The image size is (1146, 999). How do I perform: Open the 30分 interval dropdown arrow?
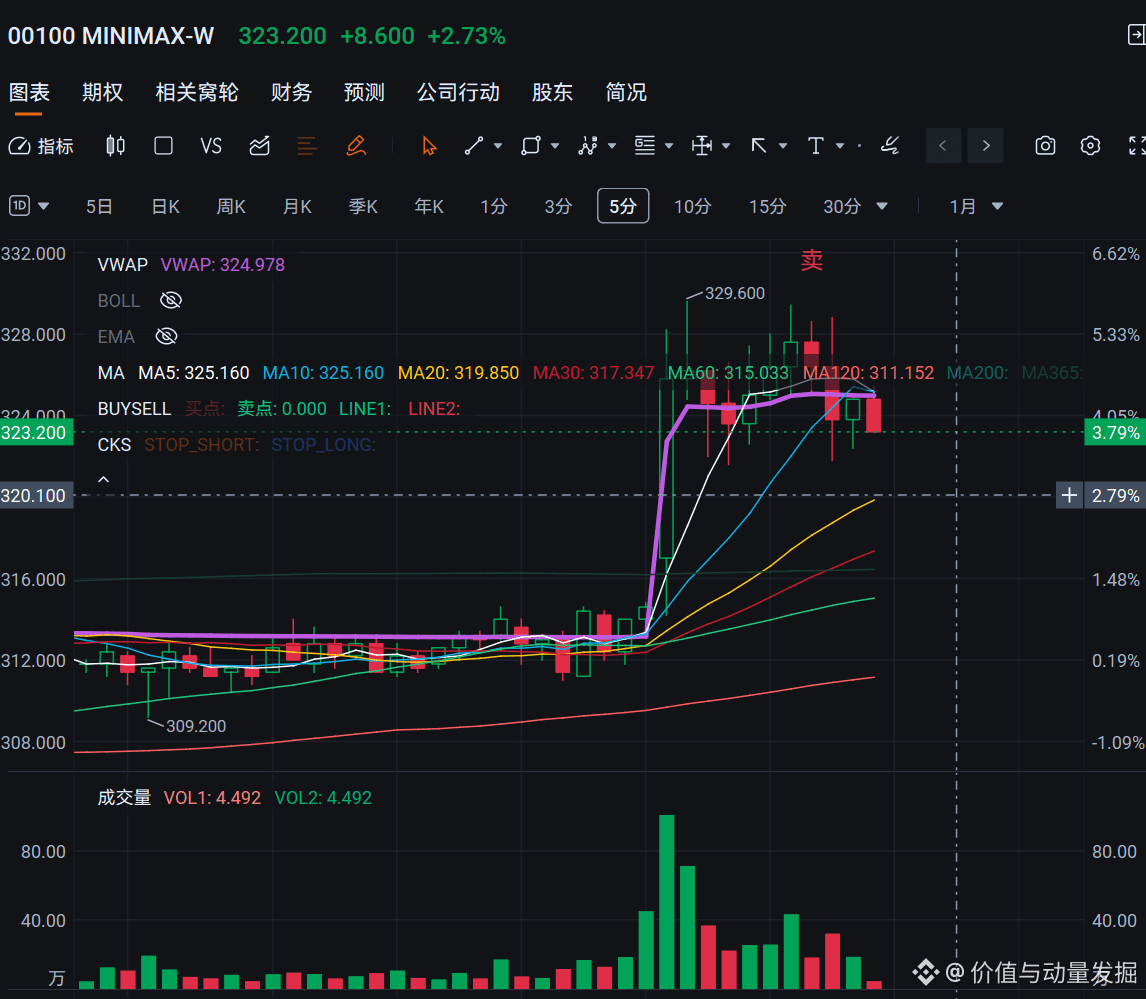(881, 207)
